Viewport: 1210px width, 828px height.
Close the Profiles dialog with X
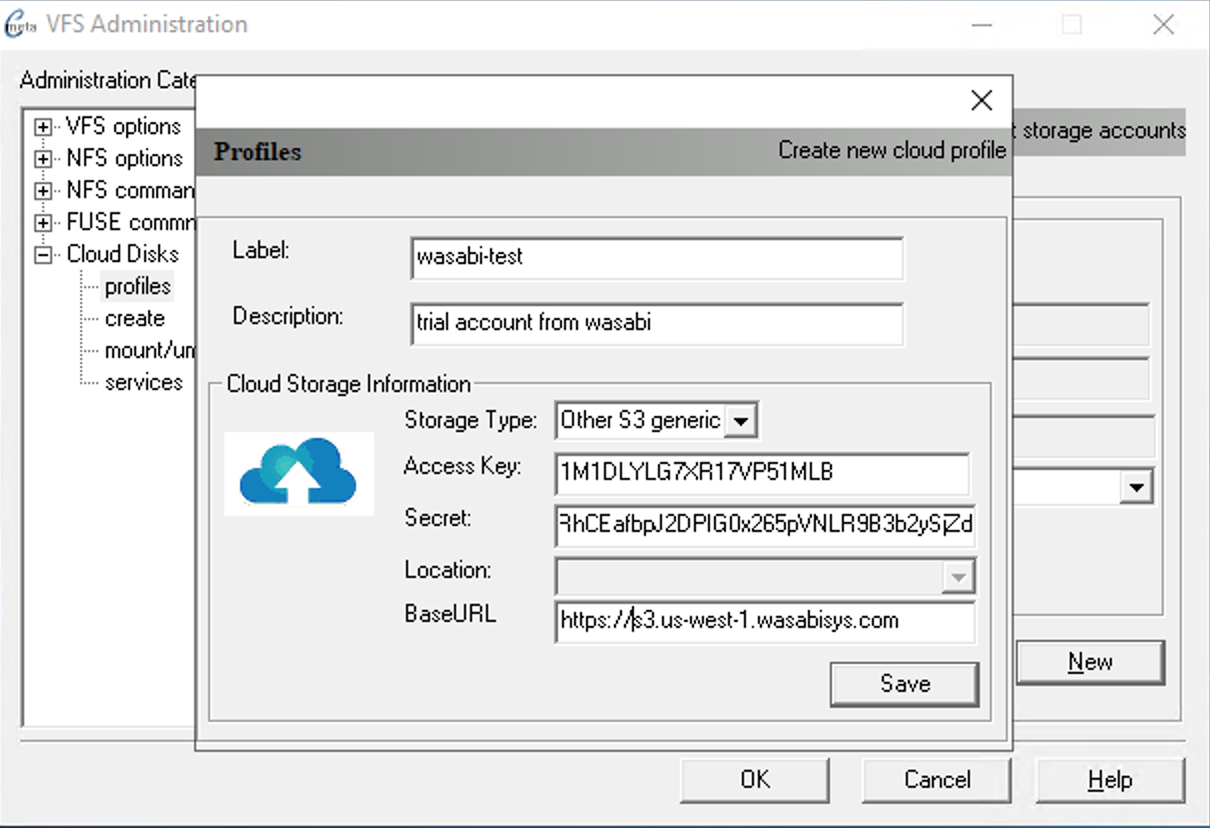981,100
